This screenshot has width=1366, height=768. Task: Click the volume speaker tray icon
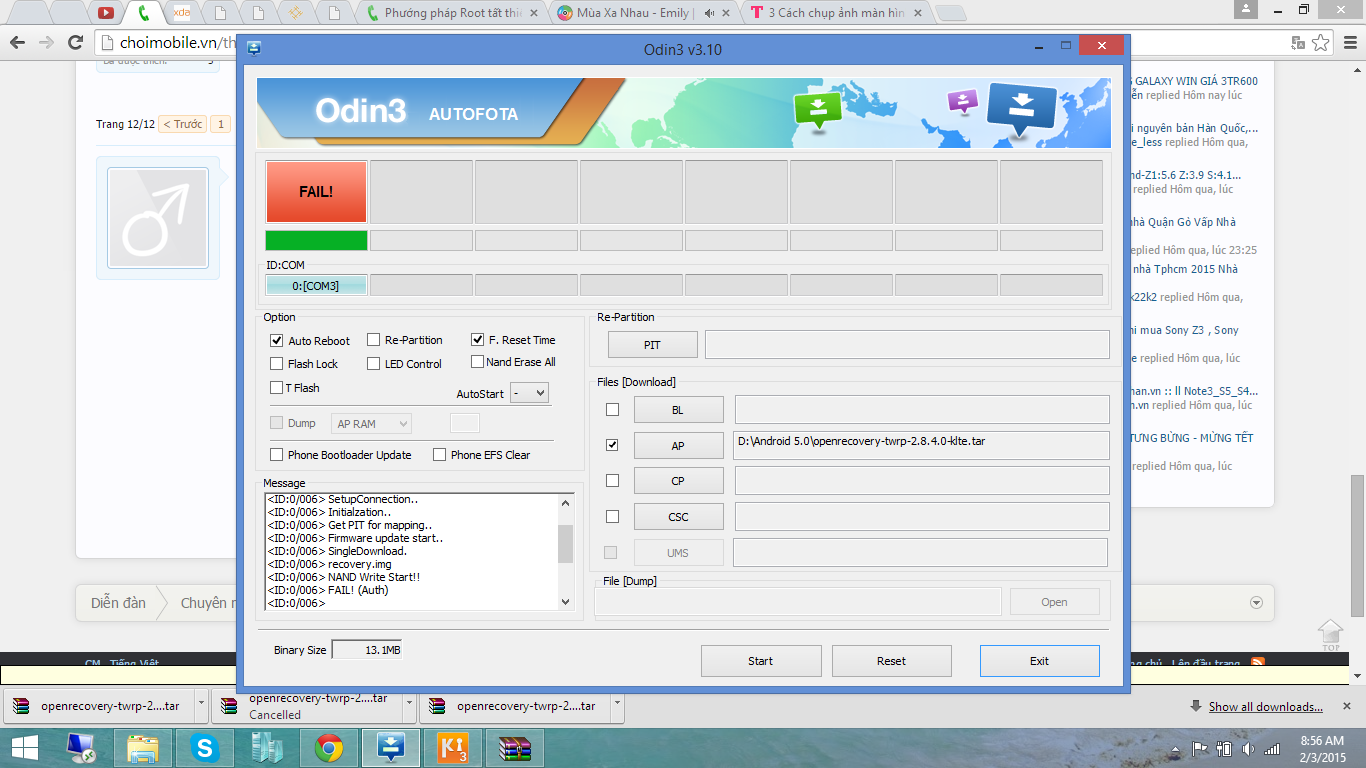1248,749
